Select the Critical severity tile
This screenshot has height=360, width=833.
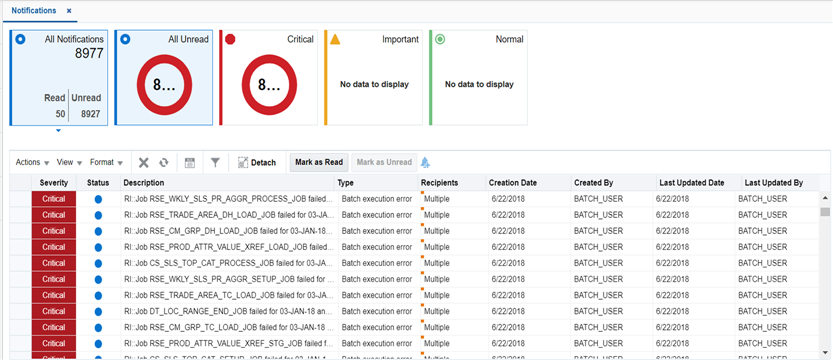tap(268, 78)
